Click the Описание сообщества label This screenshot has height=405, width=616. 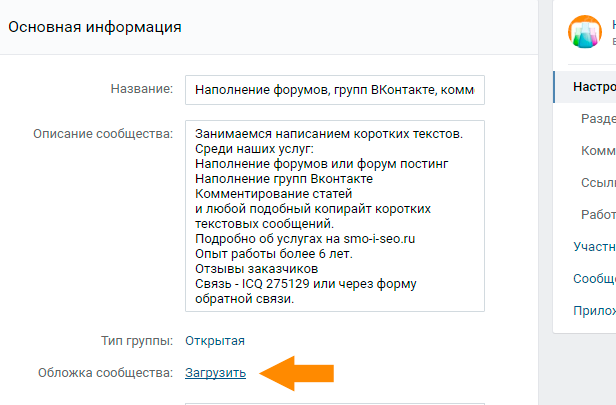pyautogui.click(x=104, y=132)
